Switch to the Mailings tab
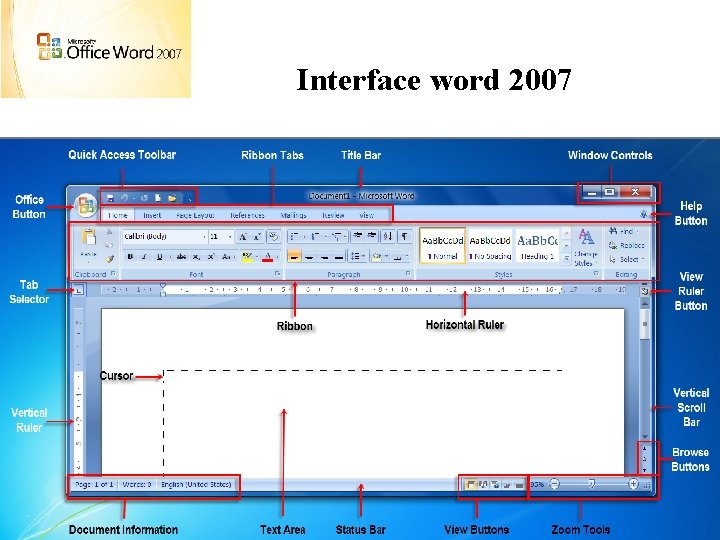Viewport: 720px width, 540px height. [293, 215]
